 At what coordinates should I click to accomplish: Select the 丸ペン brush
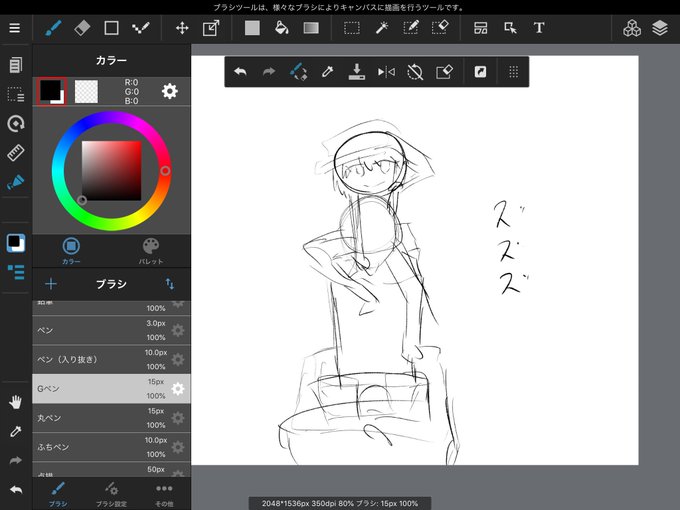(x=111, y=418)
